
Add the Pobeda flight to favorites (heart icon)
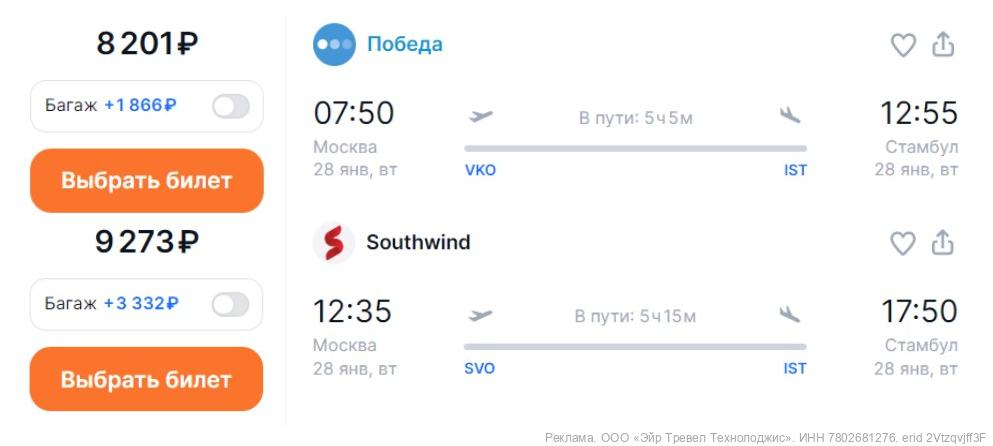pyautogui.click(x=903, y=45)
